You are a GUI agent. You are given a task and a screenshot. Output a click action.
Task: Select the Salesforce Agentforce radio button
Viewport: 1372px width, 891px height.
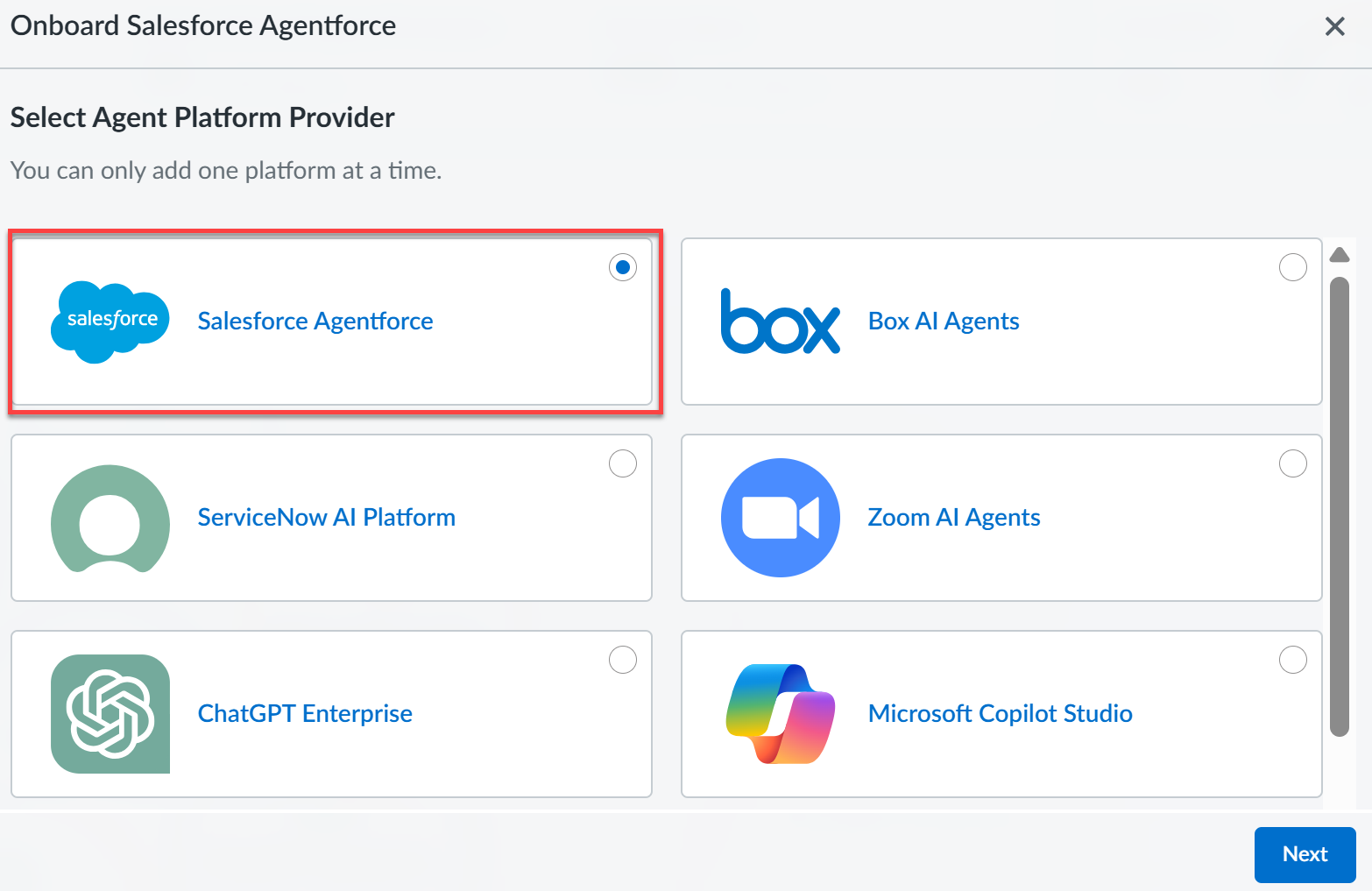tap(623, 267)
